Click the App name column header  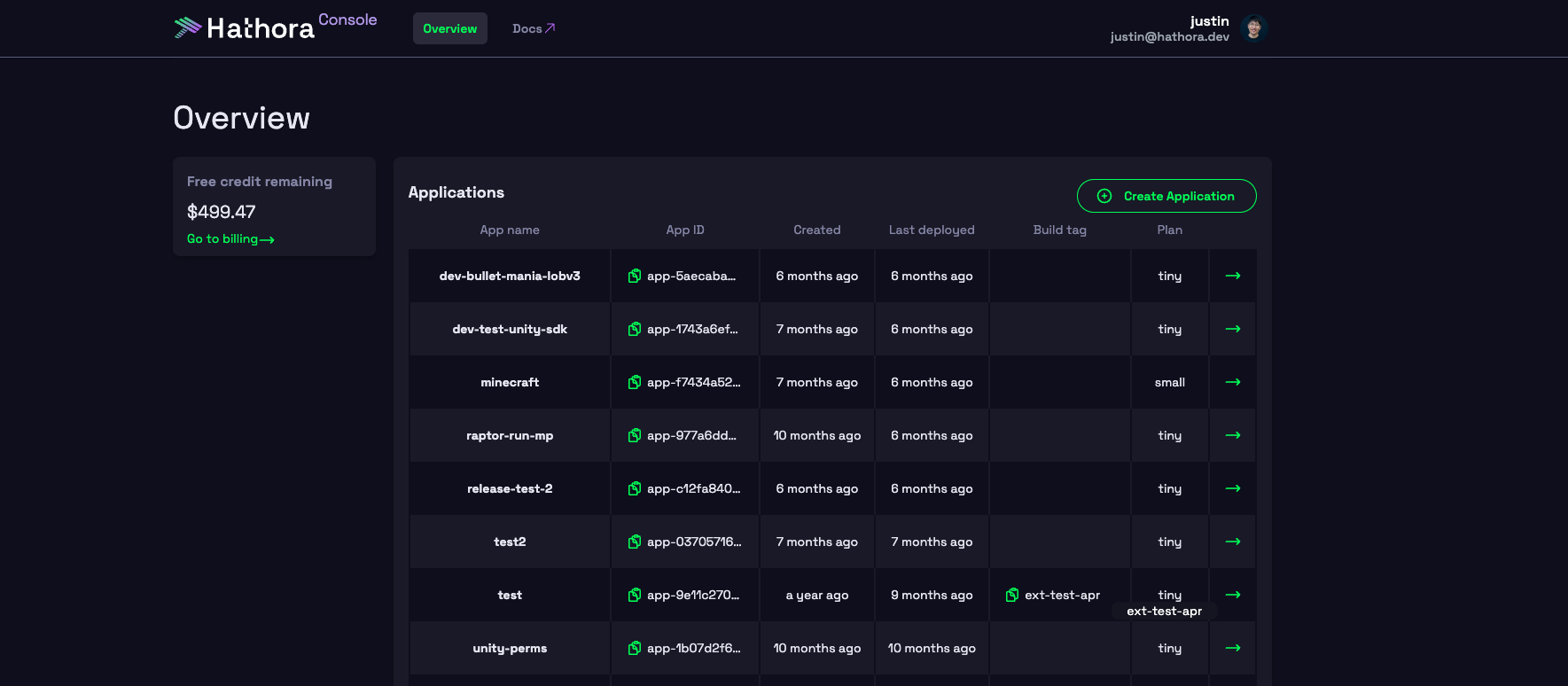(x=510, y=230)
